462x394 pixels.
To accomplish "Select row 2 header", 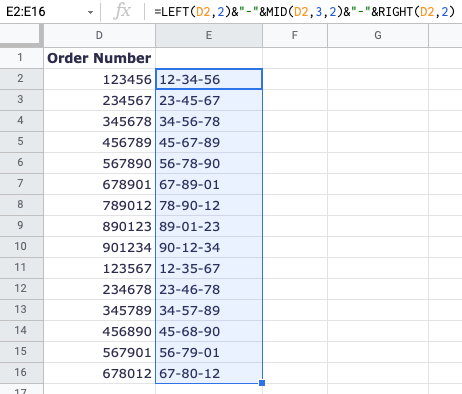I will tap(20, 79).
